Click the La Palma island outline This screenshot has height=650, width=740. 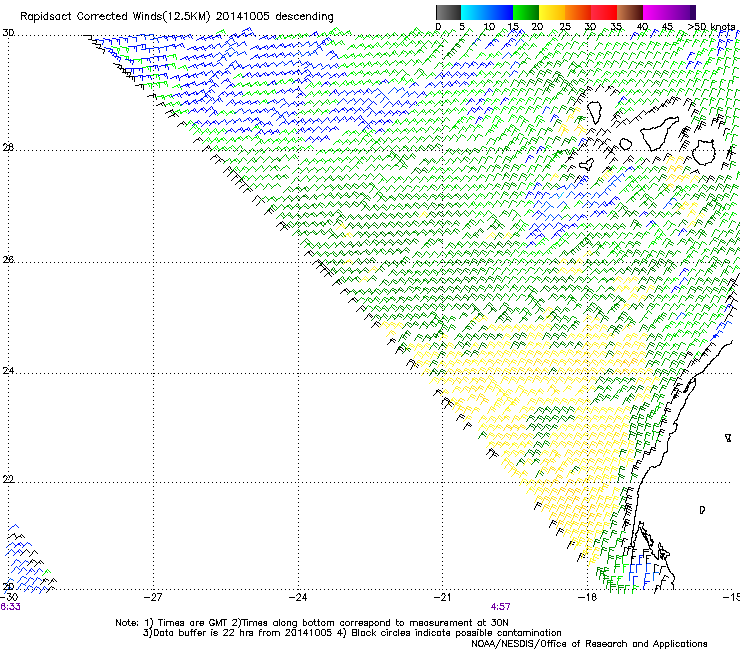click(594, 112)
